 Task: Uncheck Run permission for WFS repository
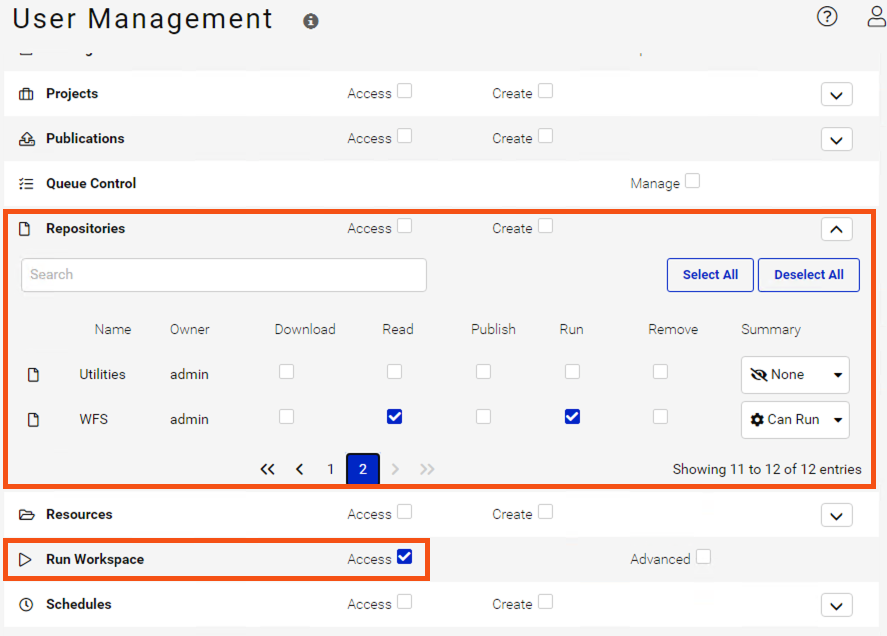coord(572,416)
